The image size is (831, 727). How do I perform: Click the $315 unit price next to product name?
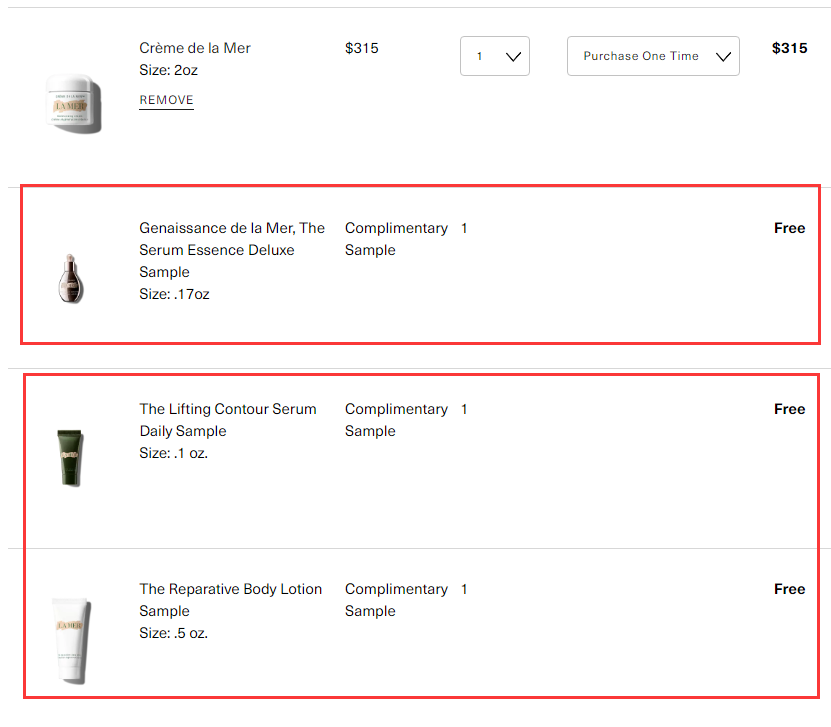(362, 48)
